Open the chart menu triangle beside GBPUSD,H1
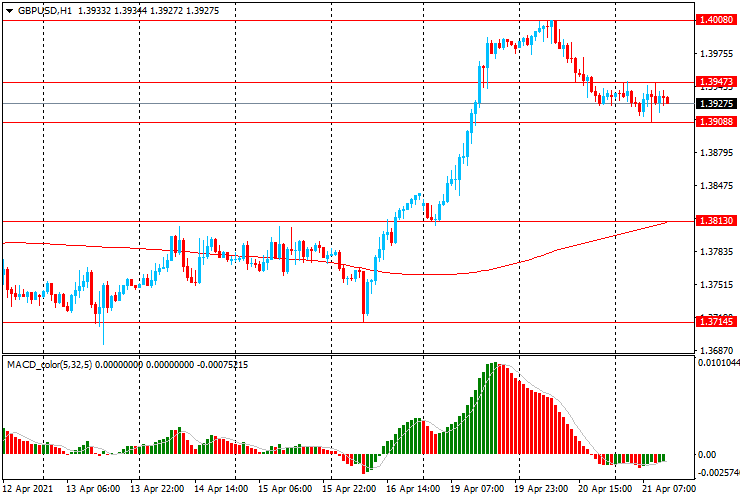740x500 pixels. click(9, 11)
